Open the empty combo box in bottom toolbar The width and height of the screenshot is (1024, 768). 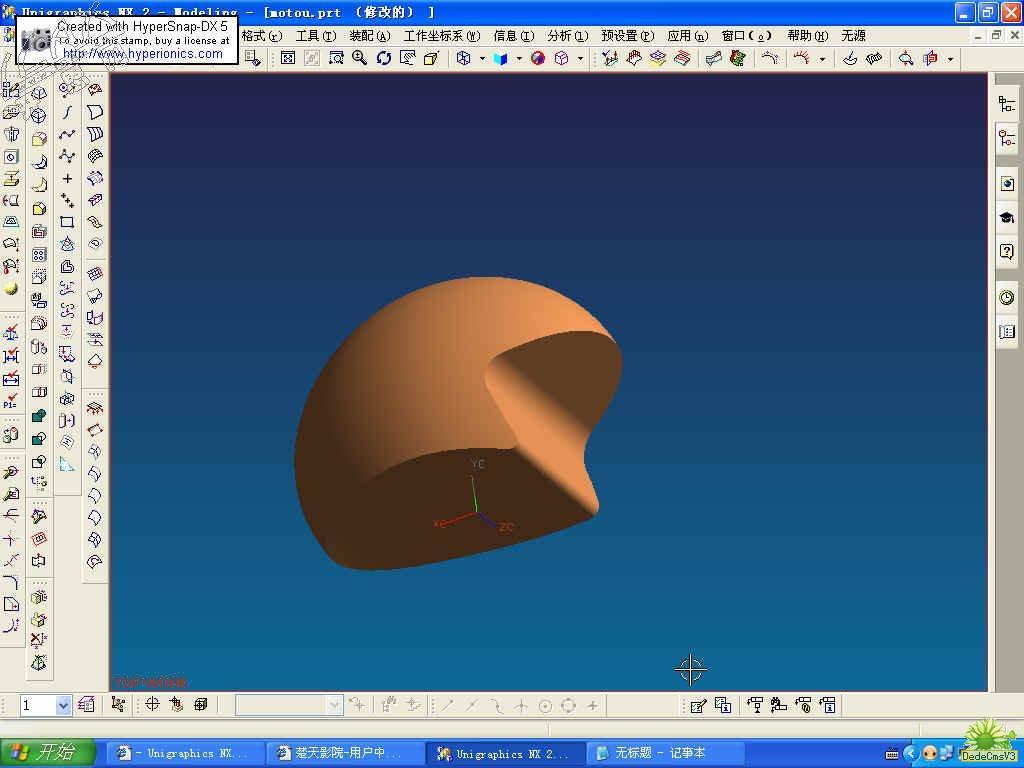pos(334,706)
